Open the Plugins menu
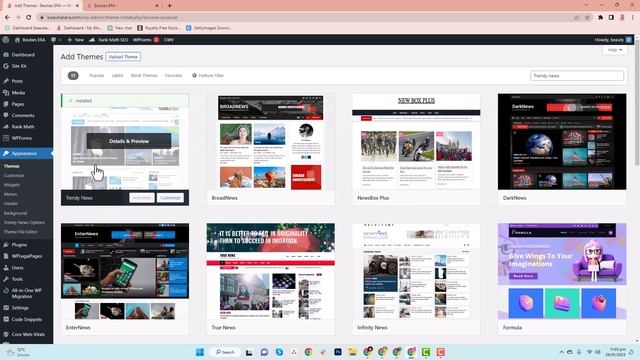This screenshot has height=360, width=640. tap(19, 245)
